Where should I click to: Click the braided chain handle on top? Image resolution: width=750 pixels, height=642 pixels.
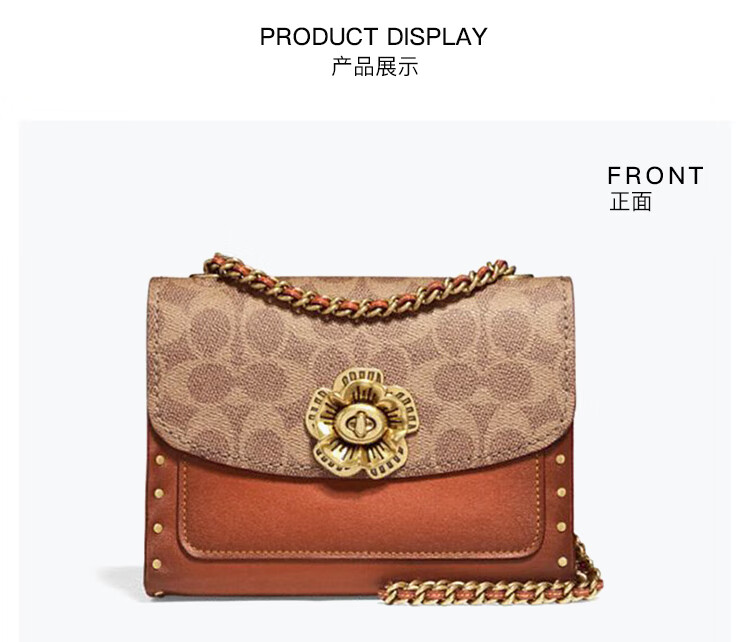pos(359,287)
